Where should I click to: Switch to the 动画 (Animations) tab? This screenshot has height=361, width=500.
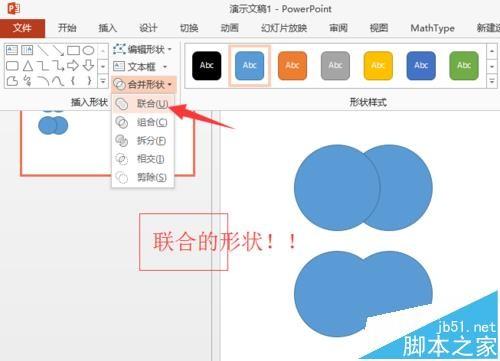[x=230, y=28]
